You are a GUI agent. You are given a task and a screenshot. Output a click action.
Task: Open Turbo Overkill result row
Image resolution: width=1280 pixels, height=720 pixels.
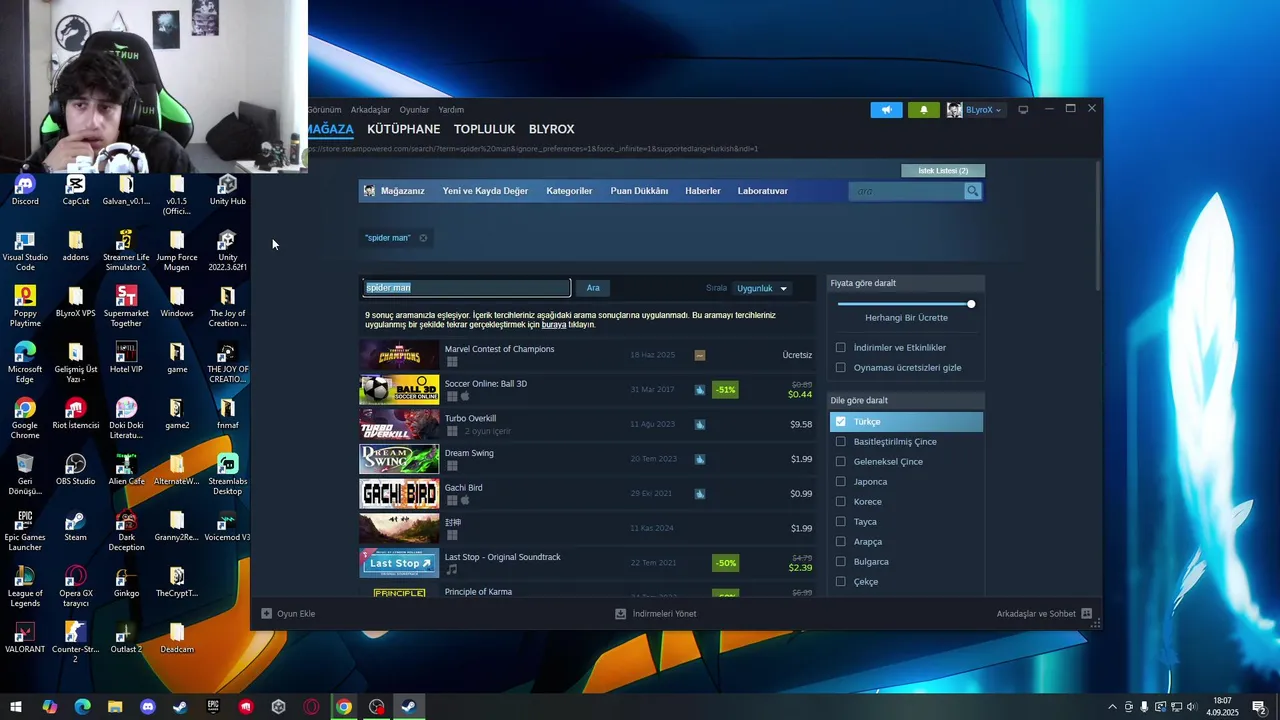pos(589,424)
